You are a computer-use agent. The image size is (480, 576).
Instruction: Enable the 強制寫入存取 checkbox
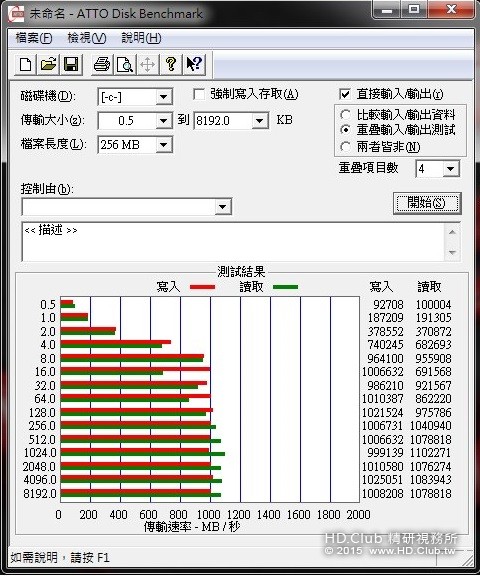point(199,94)
